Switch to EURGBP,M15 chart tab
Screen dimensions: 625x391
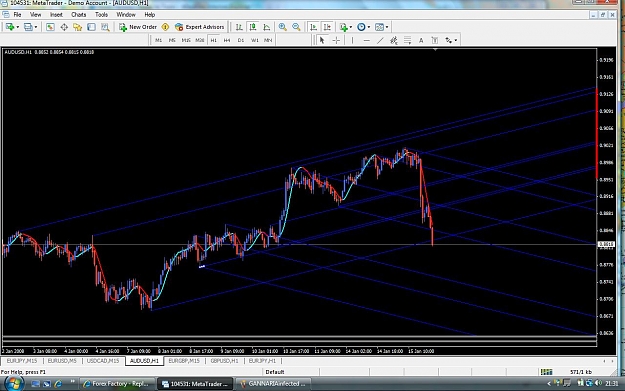point(184,361)
